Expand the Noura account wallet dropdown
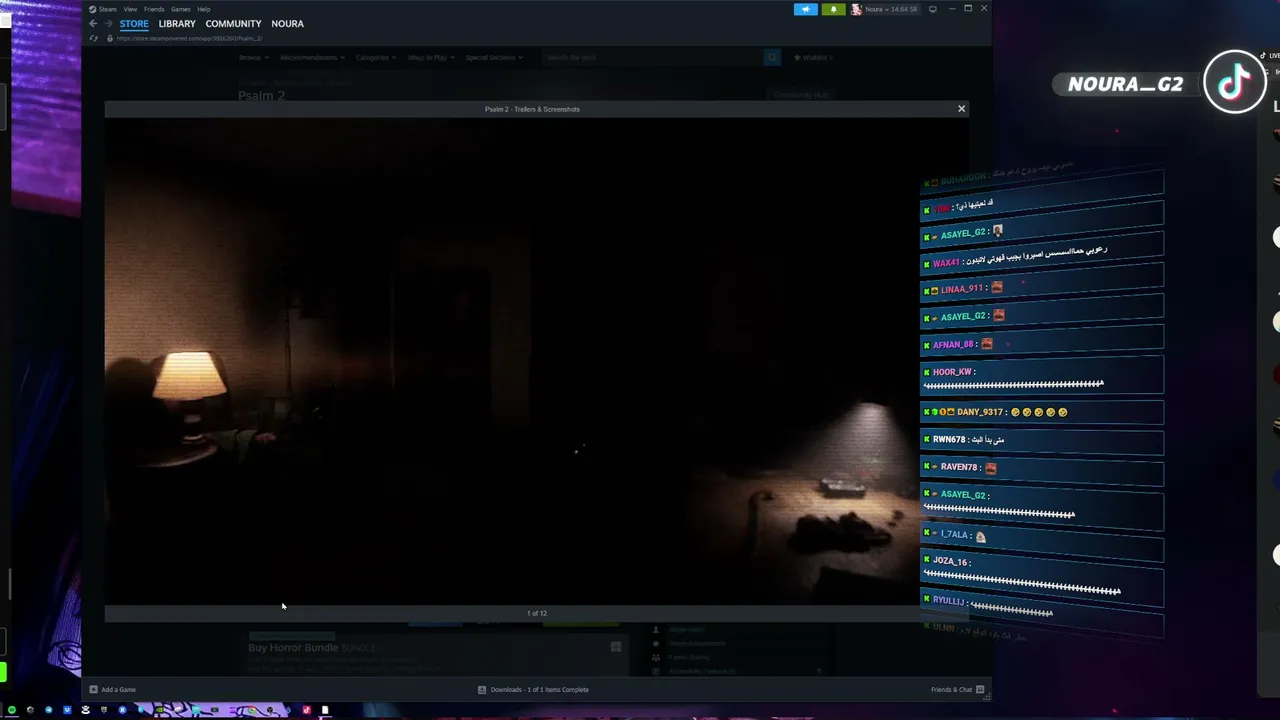 click(x=891, y=9)
